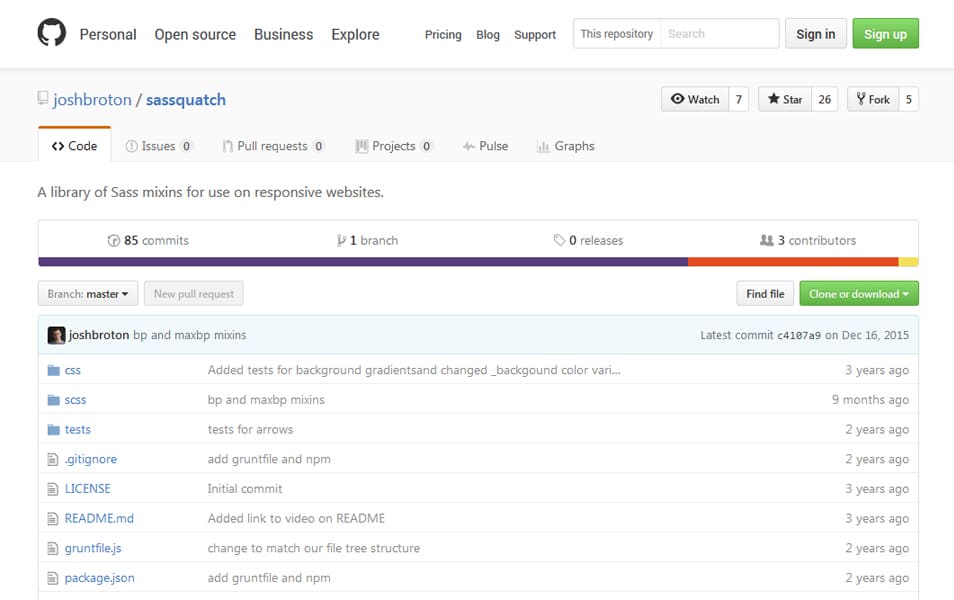The image size is (954, 600).
Task: View the 85 commits list
Action: (x=148, y=240)
